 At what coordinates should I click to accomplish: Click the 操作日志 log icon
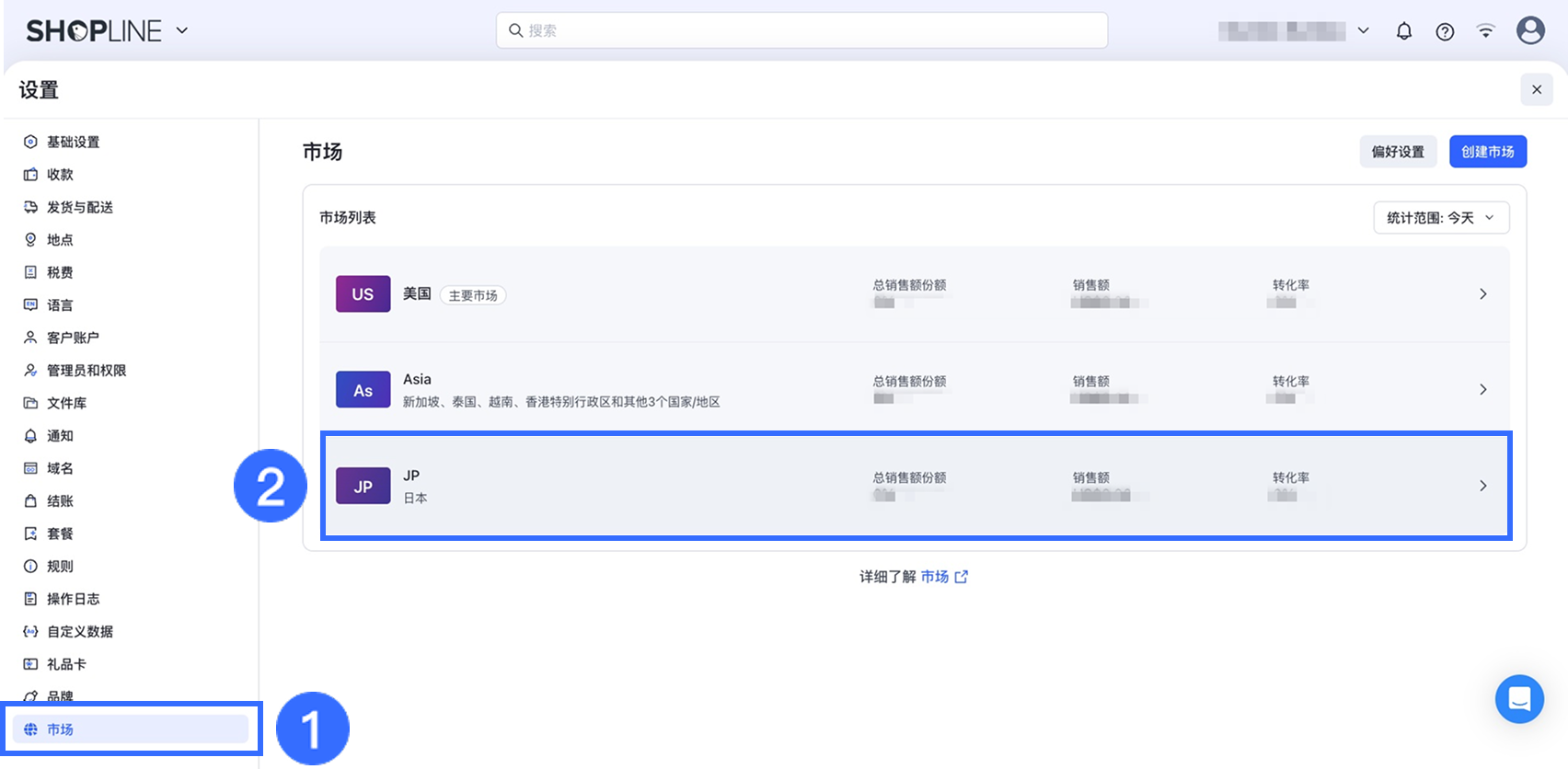30,599
